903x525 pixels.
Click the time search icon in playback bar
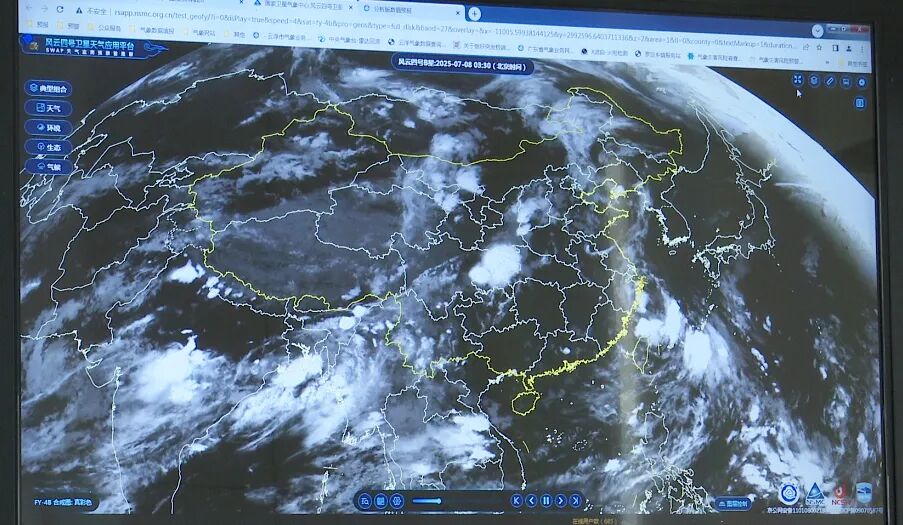point(365,501)
